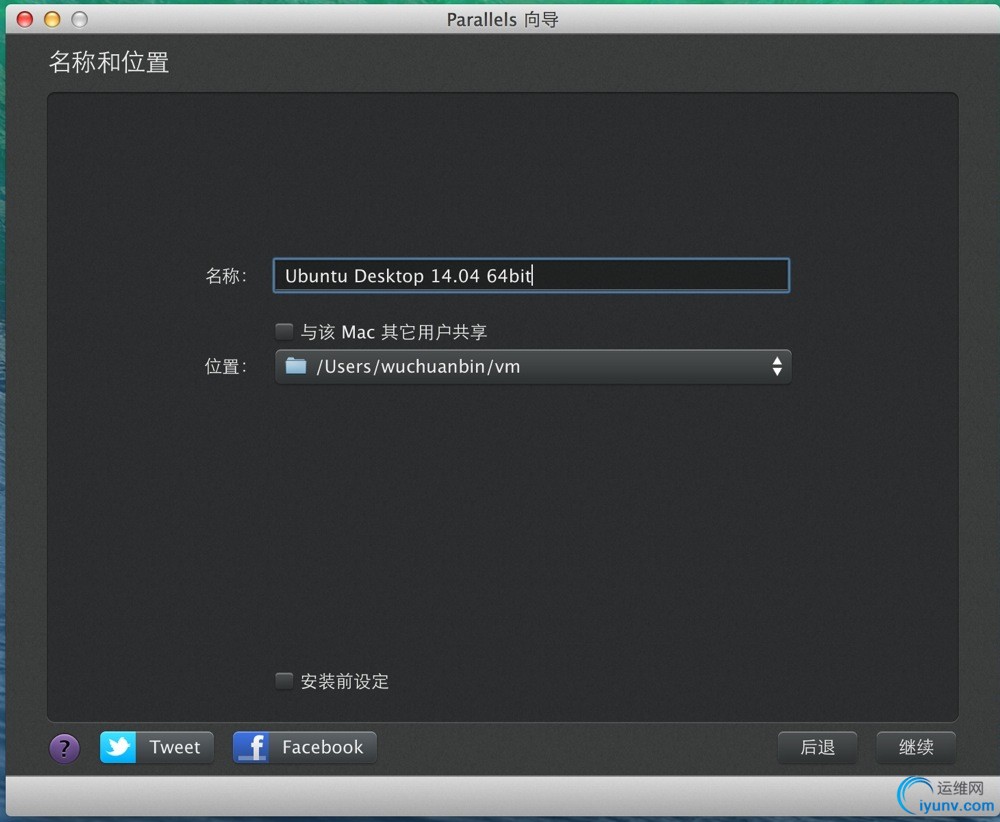The height and width of the screenshot is (822, 1000).
Task: Close the Parallels wizard window
Action: pyautogui.click(x=25, y=19)
